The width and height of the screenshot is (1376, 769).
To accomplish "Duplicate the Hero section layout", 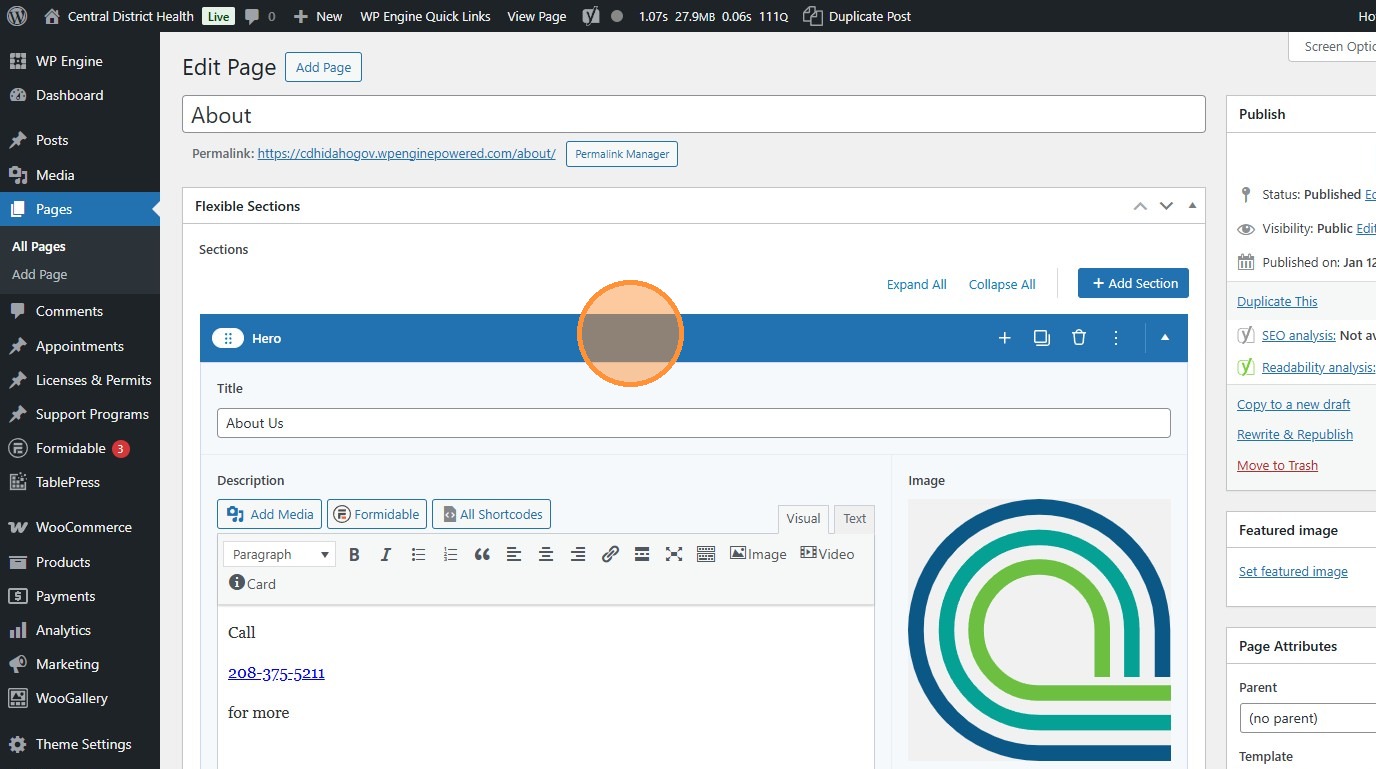I will click(1042, 338).
